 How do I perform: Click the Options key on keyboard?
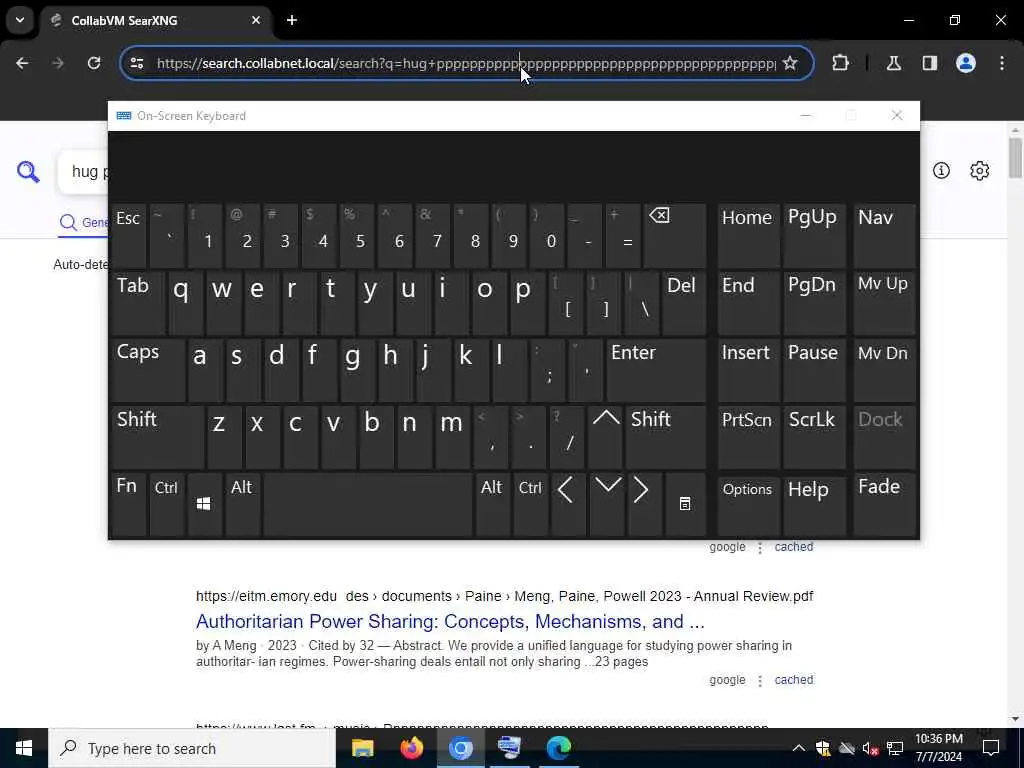pyautogui.click(x=748, y=505)
